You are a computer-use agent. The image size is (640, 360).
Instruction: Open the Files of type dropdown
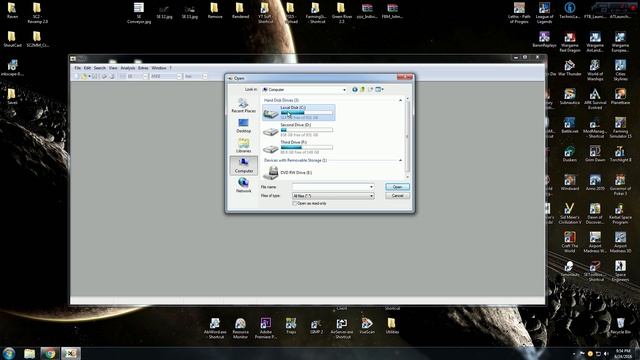[x=333, y=196]
